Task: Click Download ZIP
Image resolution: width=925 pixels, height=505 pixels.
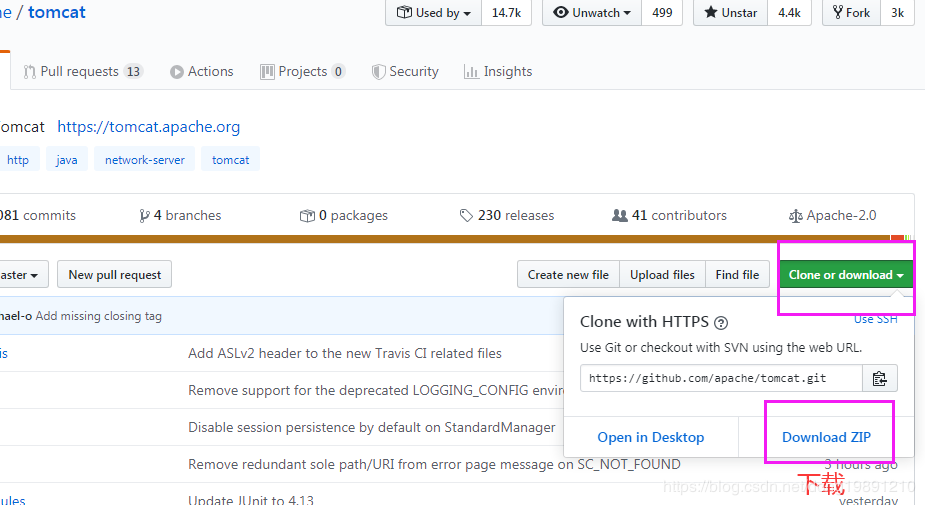Action: 826,437
